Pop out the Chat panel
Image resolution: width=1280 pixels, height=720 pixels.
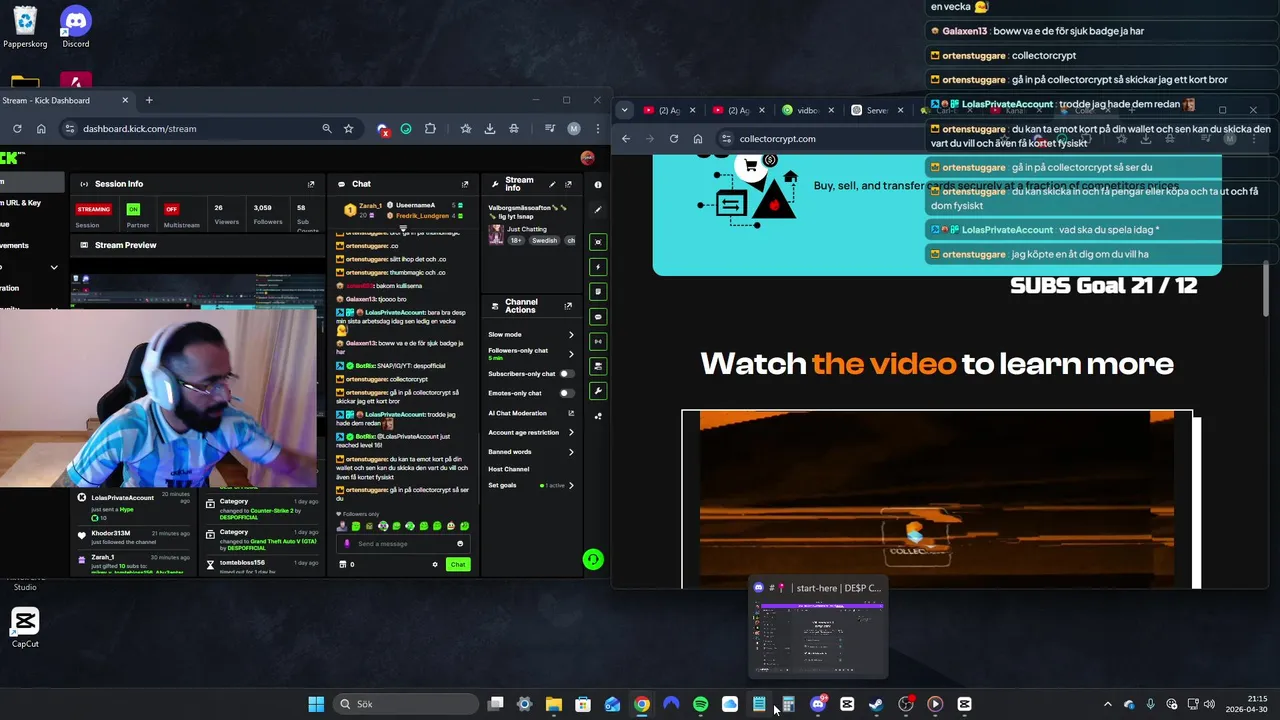(465, 184)
